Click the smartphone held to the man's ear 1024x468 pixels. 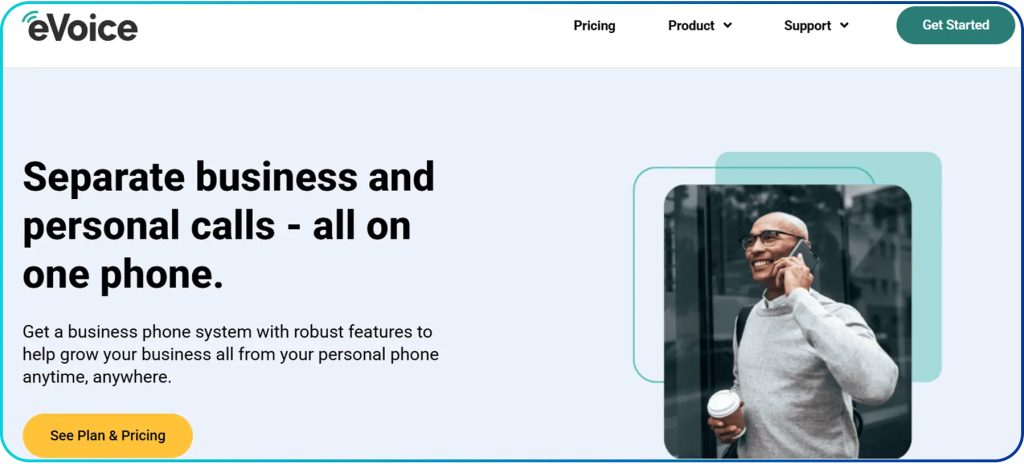[x=803, y=256]
